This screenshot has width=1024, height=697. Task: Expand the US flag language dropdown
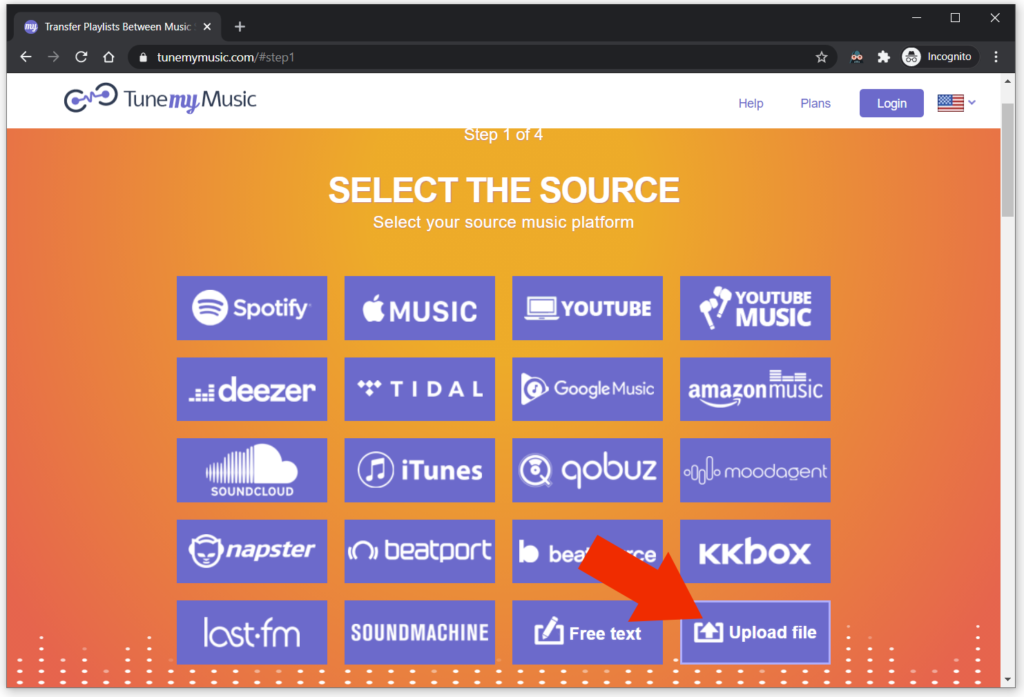tap(956, 103)
